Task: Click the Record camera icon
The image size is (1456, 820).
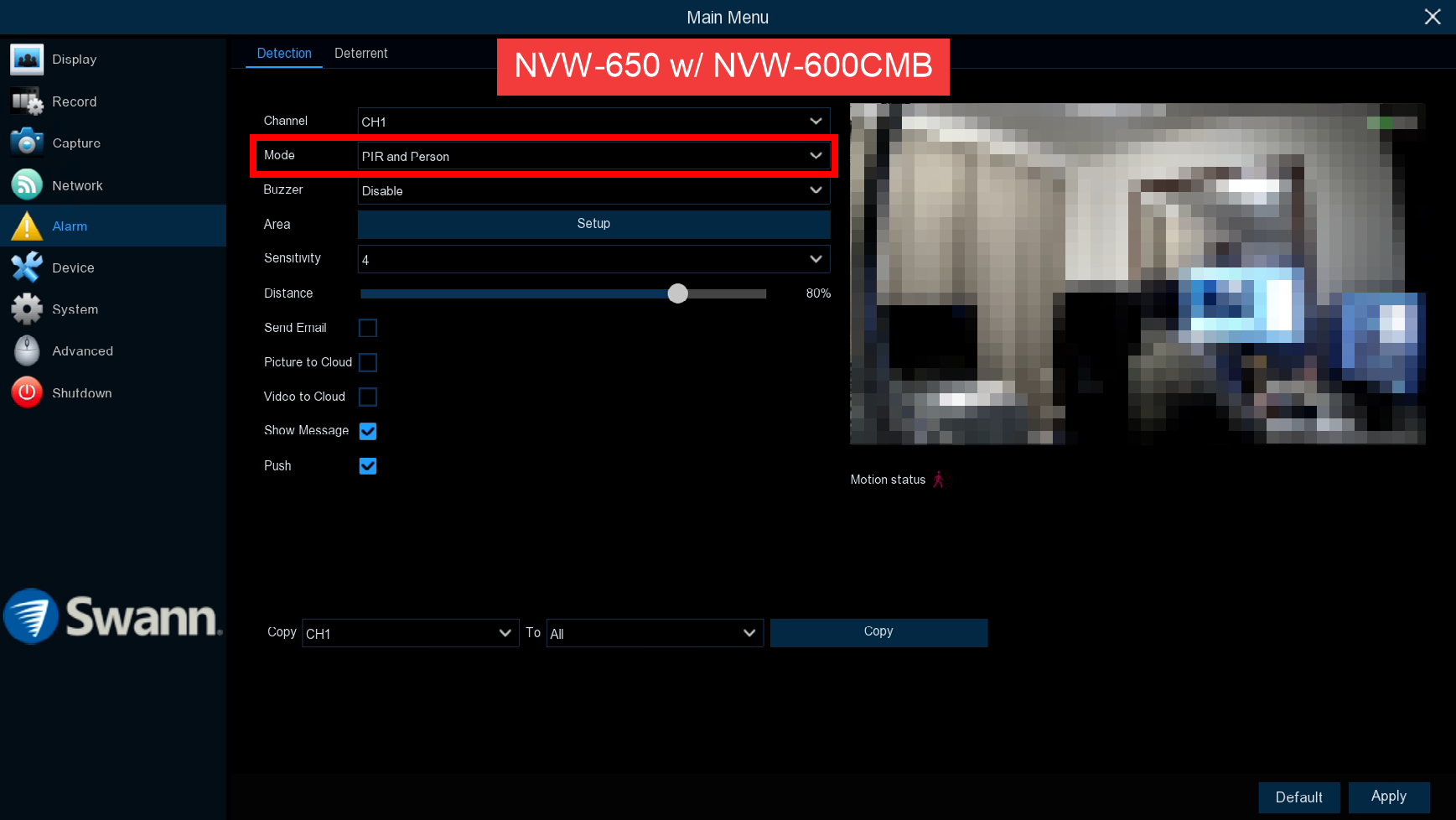Action: tap(27, 101)
